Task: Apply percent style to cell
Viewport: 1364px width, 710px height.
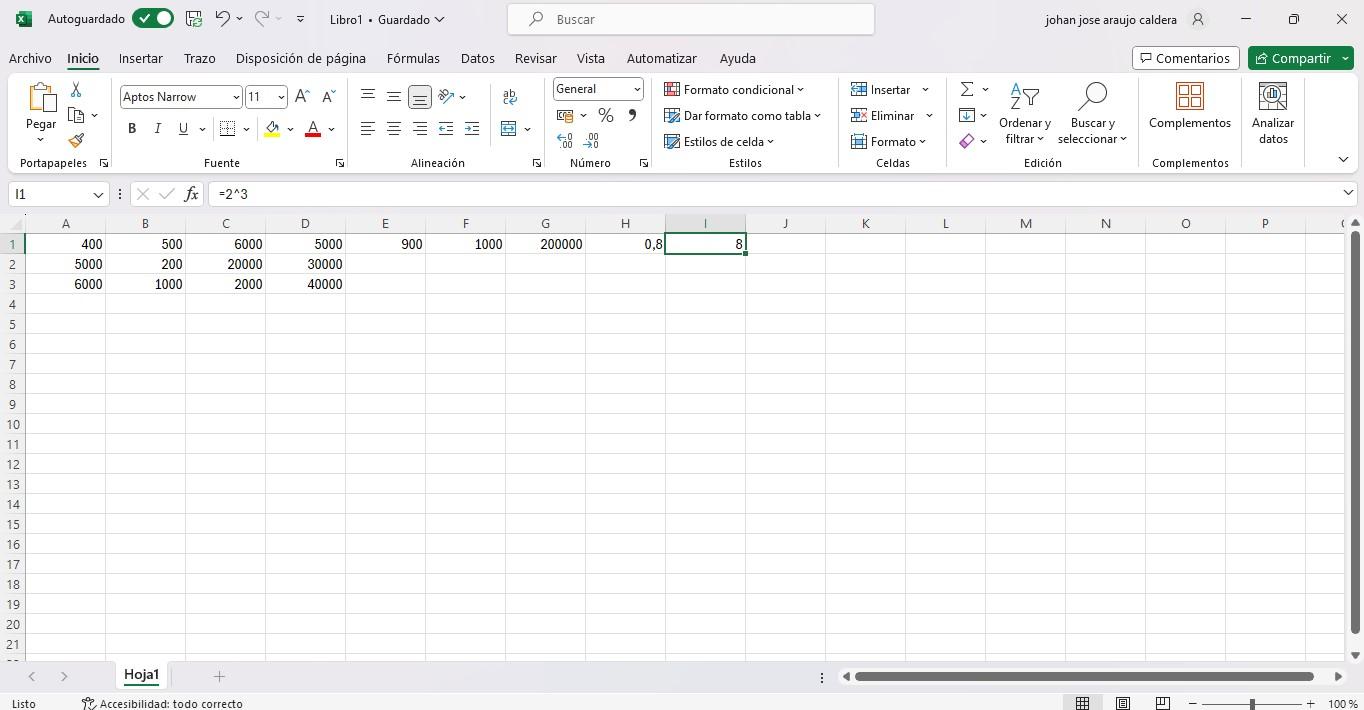Action: (x=605, y=116)
